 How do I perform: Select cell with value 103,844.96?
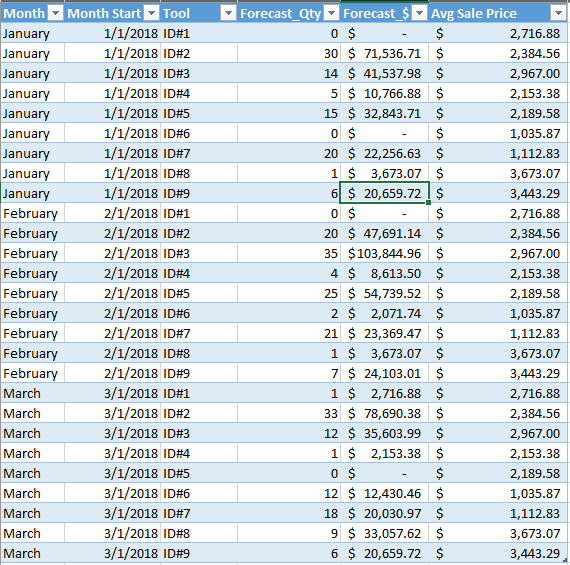coord(384,253)
